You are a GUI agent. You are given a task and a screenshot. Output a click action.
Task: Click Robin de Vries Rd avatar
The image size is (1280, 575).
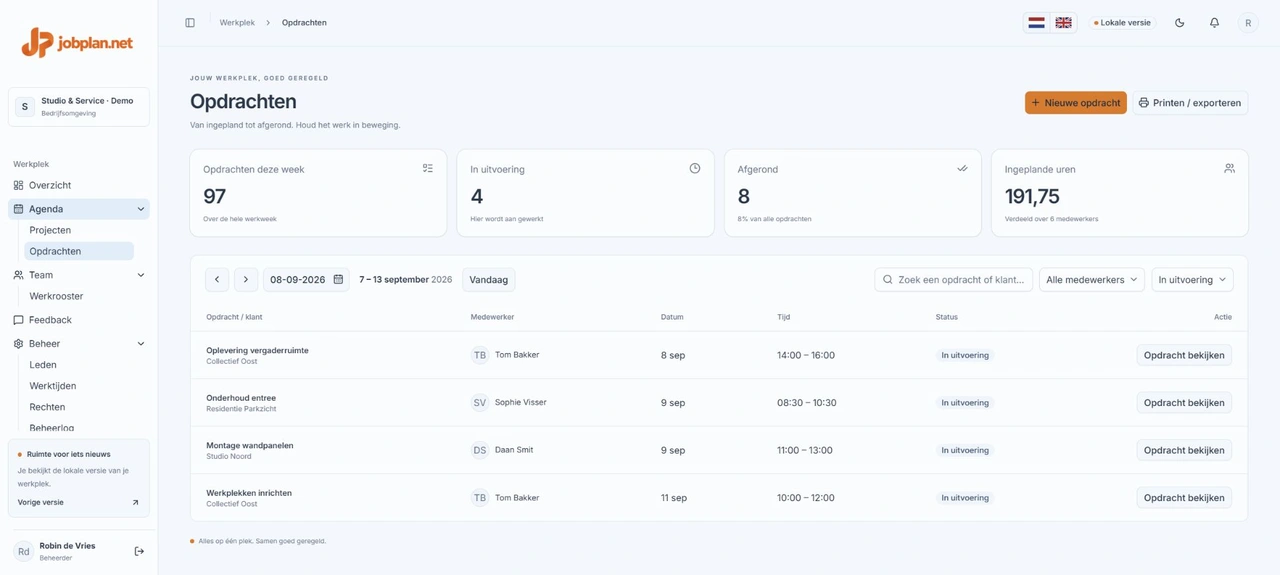point(23,551)
